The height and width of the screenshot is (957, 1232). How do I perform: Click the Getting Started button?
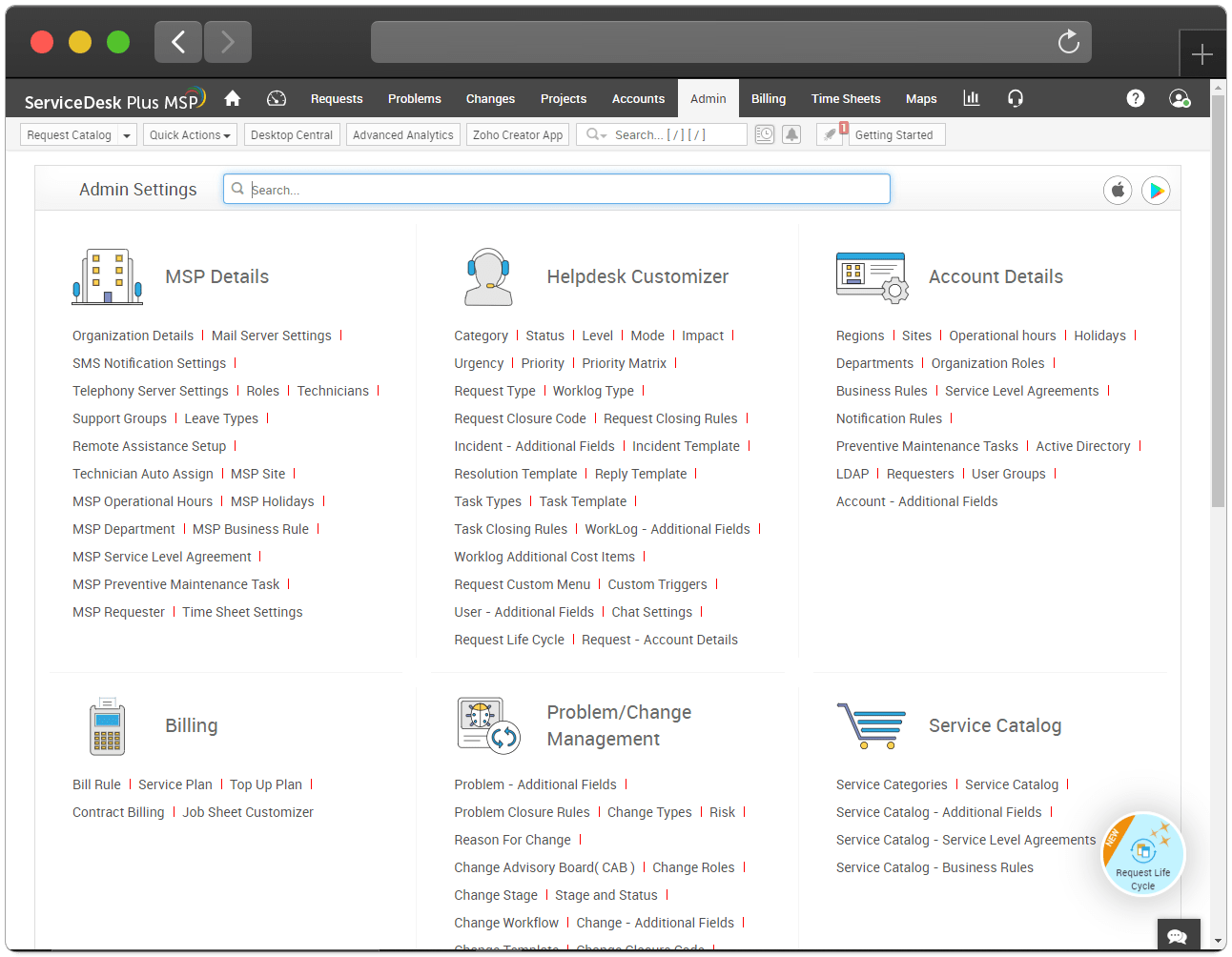pyautogui.click(x=894, y=135)
